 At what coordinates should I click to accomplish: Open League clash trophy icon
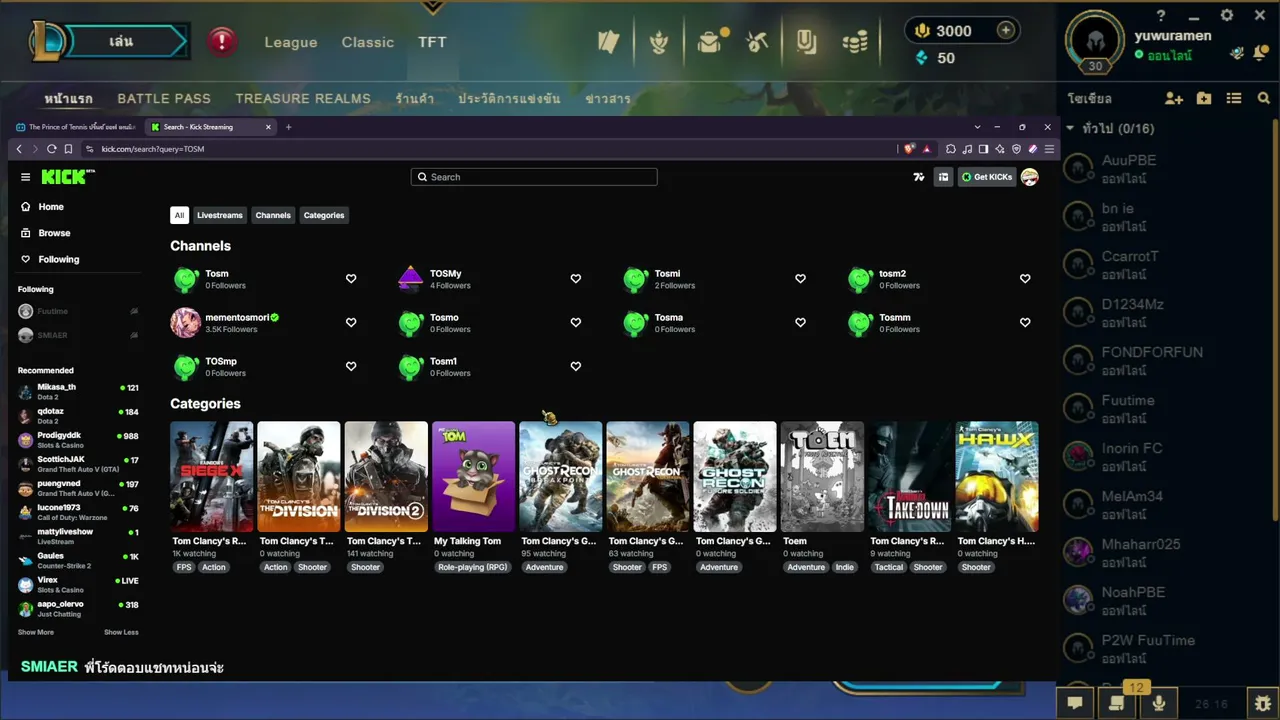point(659,42)
